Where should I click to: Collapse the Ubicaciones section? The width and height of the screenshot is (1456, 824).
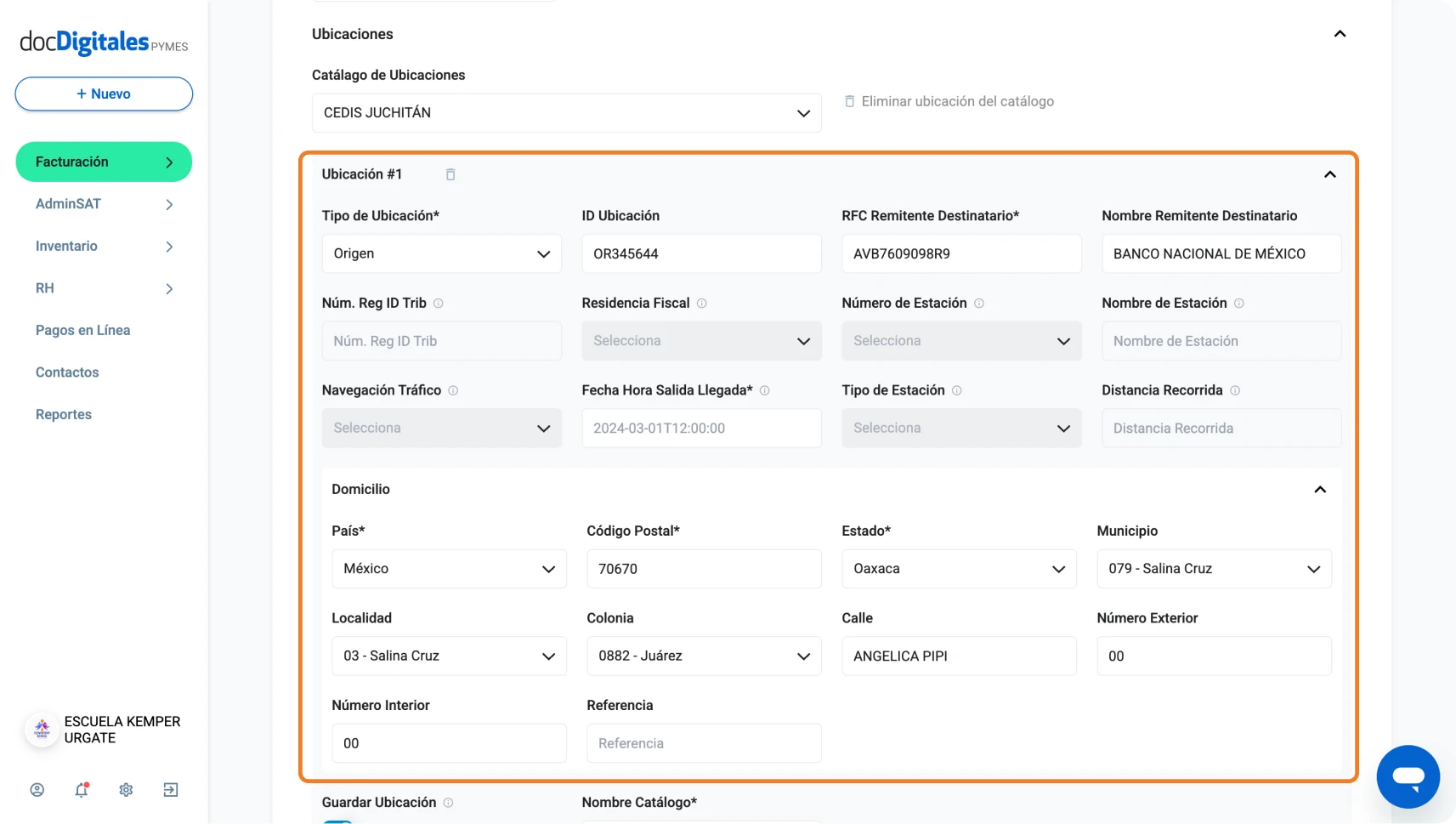(x=1340, y=34)
